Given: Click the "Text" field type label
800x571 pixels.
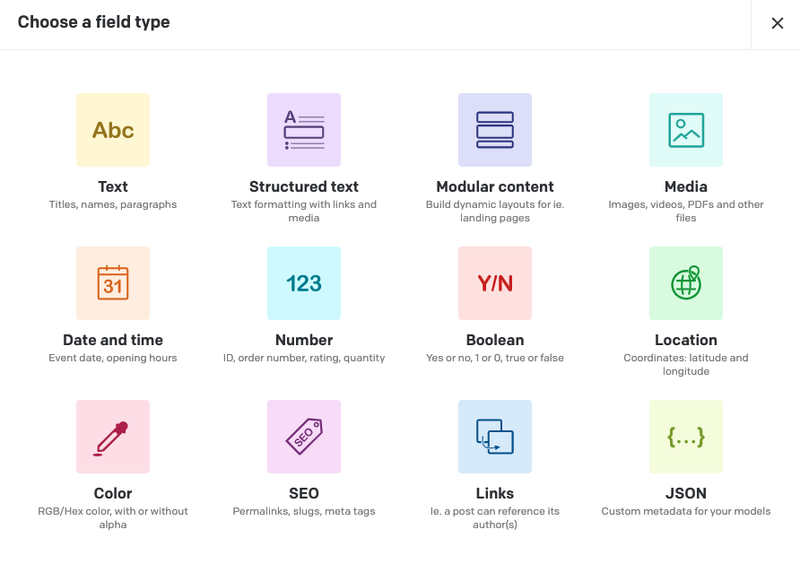Looking at the screenshot, I should tap(113, 187).
